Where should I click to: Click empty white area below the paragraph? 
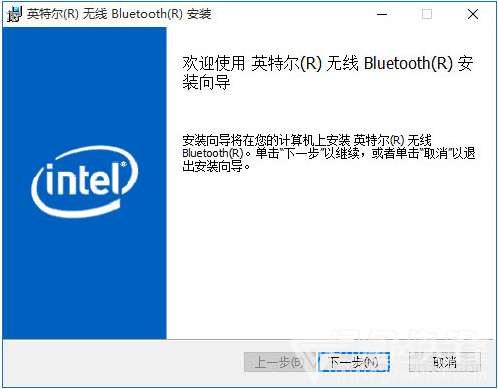330,255
